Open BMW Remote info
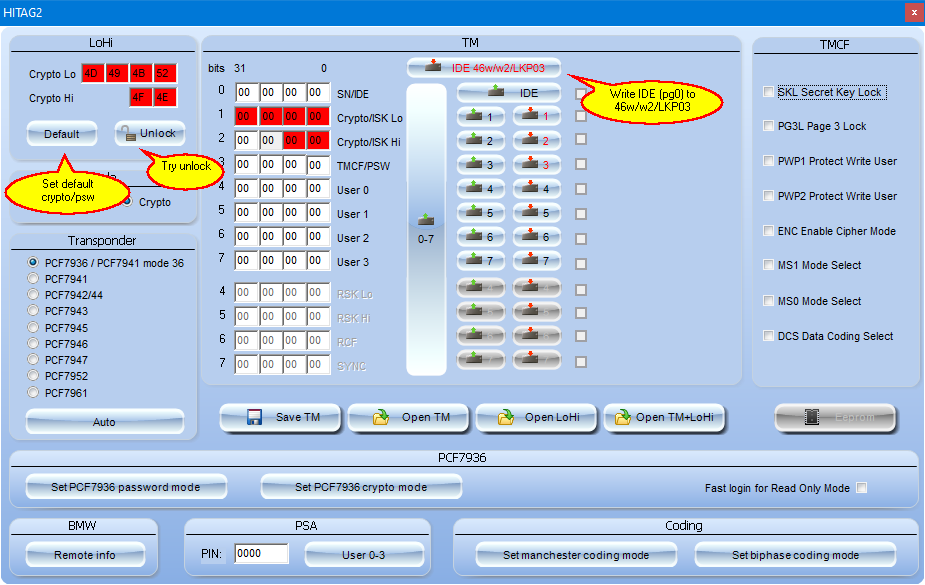This screenshot has width=925, height=585. [x=85, y=555]
